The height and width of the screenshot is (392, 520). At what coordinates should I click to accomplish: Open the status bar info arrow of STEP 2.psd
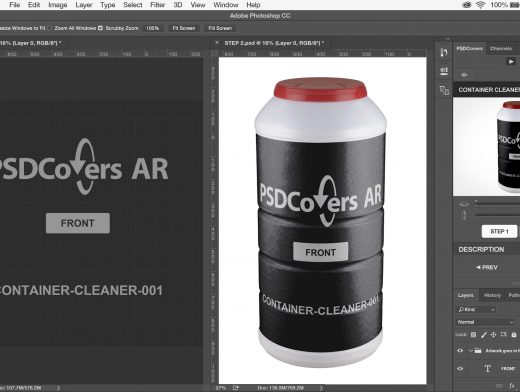pos(321,388)
